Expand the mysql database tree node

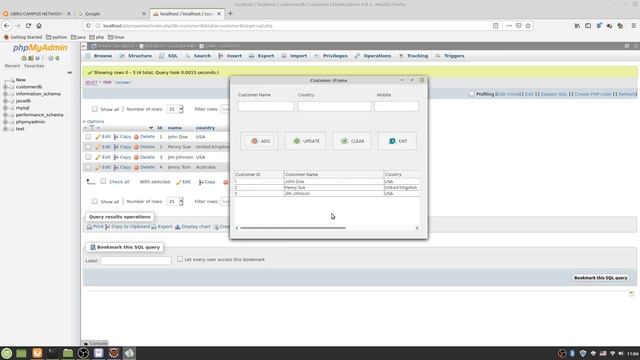pos(6,108)
